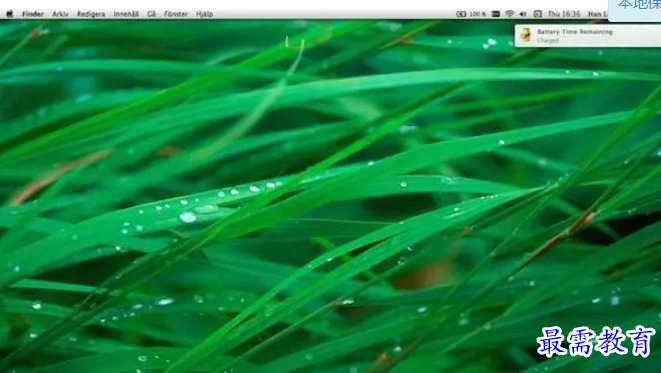Screen dimensions: 661x373
Task: Open the Wi-Fi status menu
Action: pyautogui.click(x=510, y=14)
